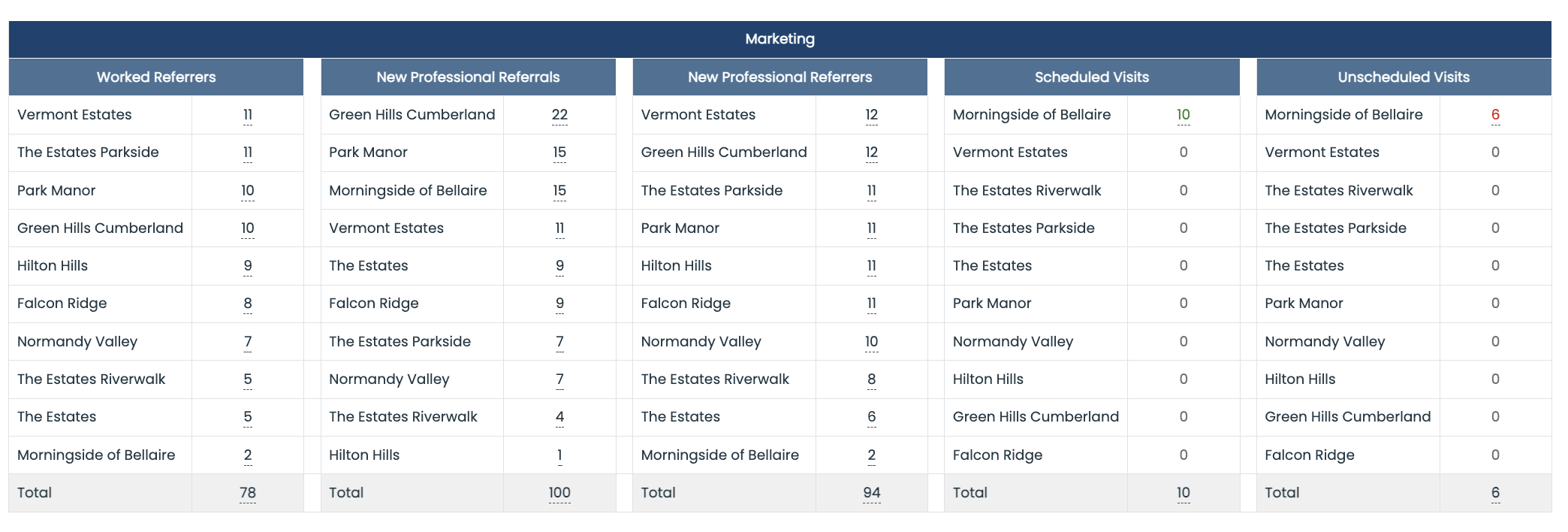Open Morningside of Bellaire scheduled visits 10
Viewport: 1568px width, 532px height.
pos(1184,115)
